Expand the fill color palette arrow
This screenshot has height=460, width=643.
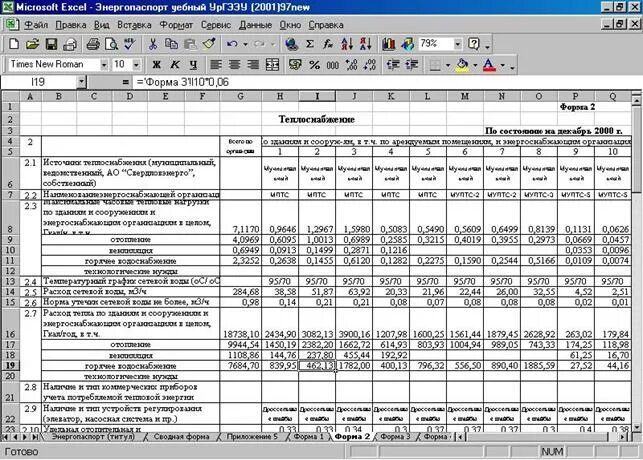pyautogui.click(x=475, y=65)
